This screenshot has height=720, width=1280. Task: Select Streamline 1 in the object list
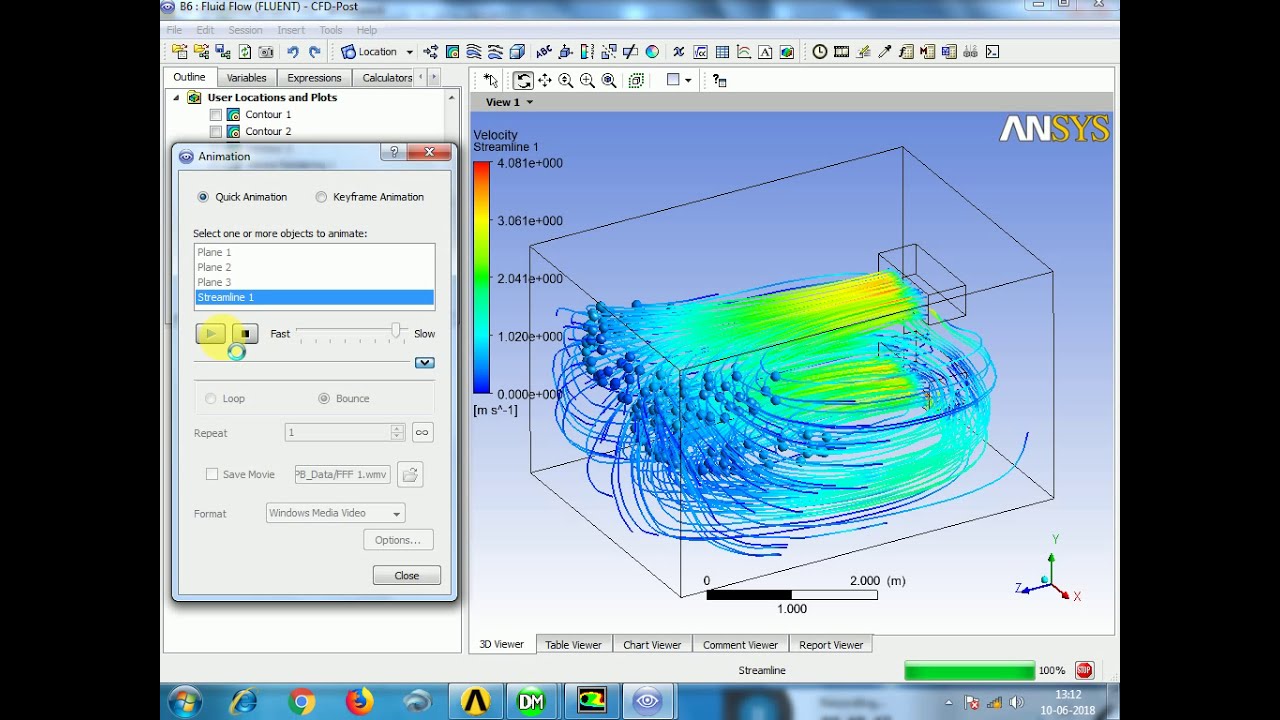[x=314, y=298]
